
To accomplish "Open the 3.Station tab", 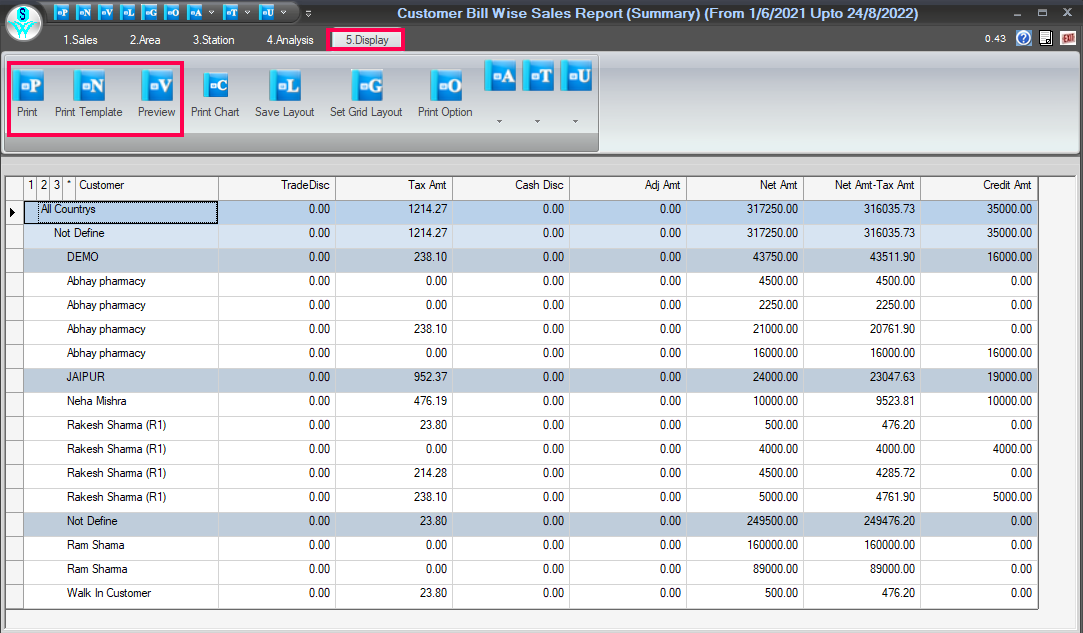I will pyautogui.click(x=213, y=40).
